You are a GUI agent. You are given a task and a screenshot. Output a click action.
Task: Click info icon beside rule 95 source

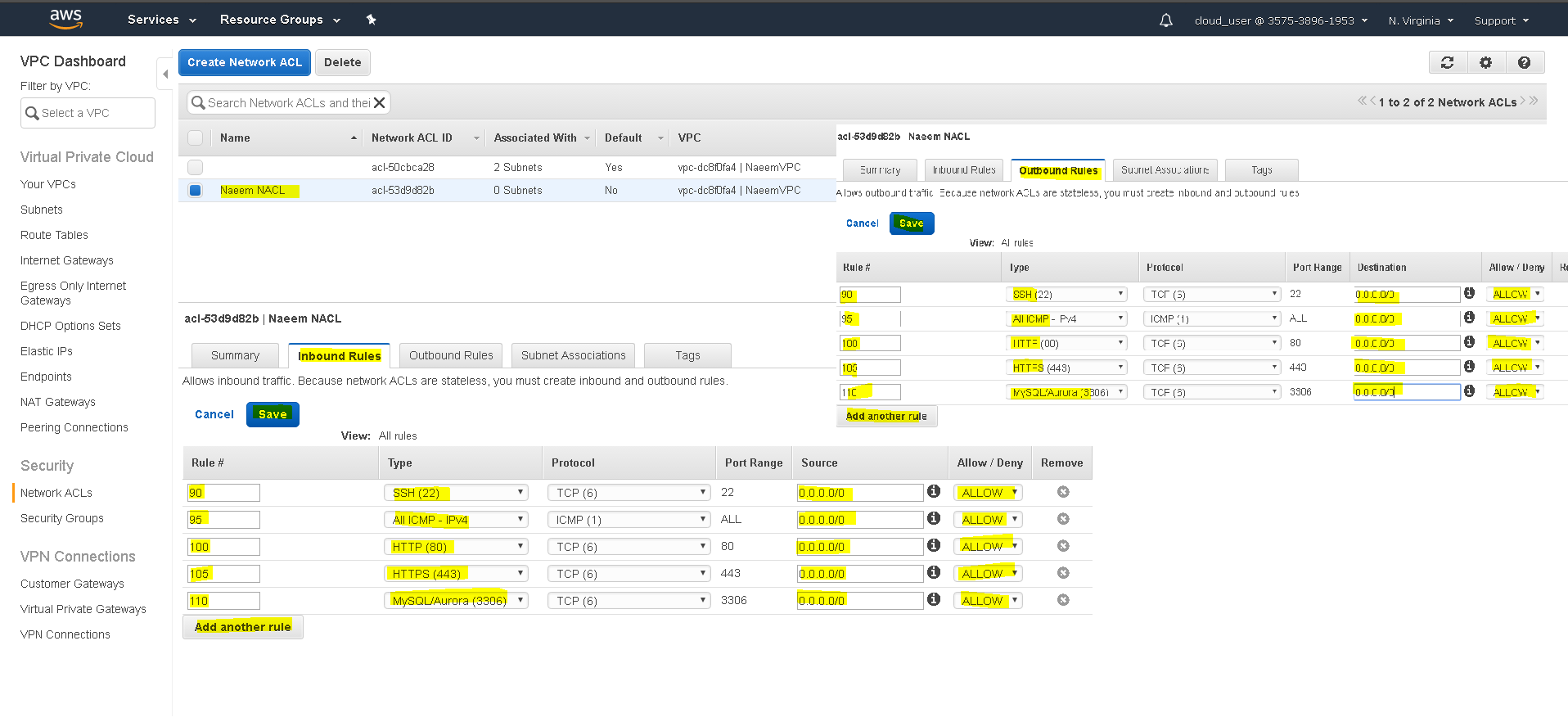(x=933, y=518)
